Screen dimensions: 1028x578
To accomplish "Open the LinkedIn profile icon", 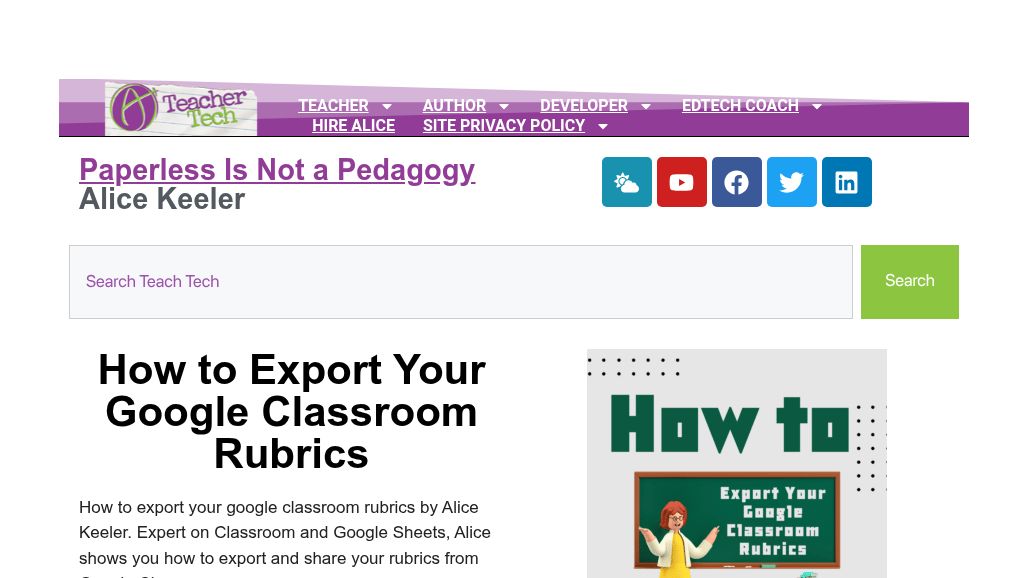I will click(x=846, y=182).
